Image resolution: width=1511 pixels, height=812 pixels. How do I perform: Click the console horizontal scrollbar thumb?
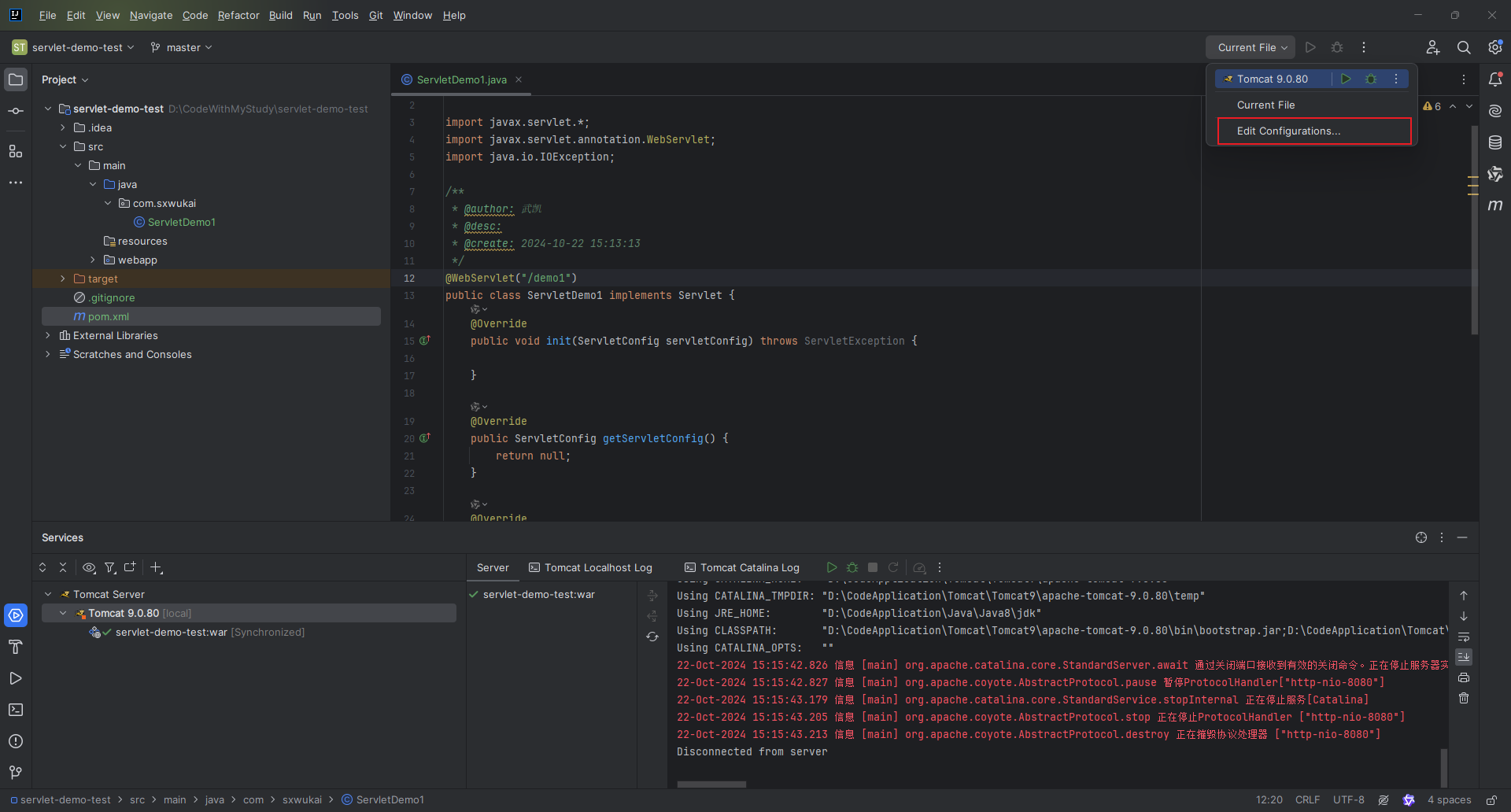711,784
